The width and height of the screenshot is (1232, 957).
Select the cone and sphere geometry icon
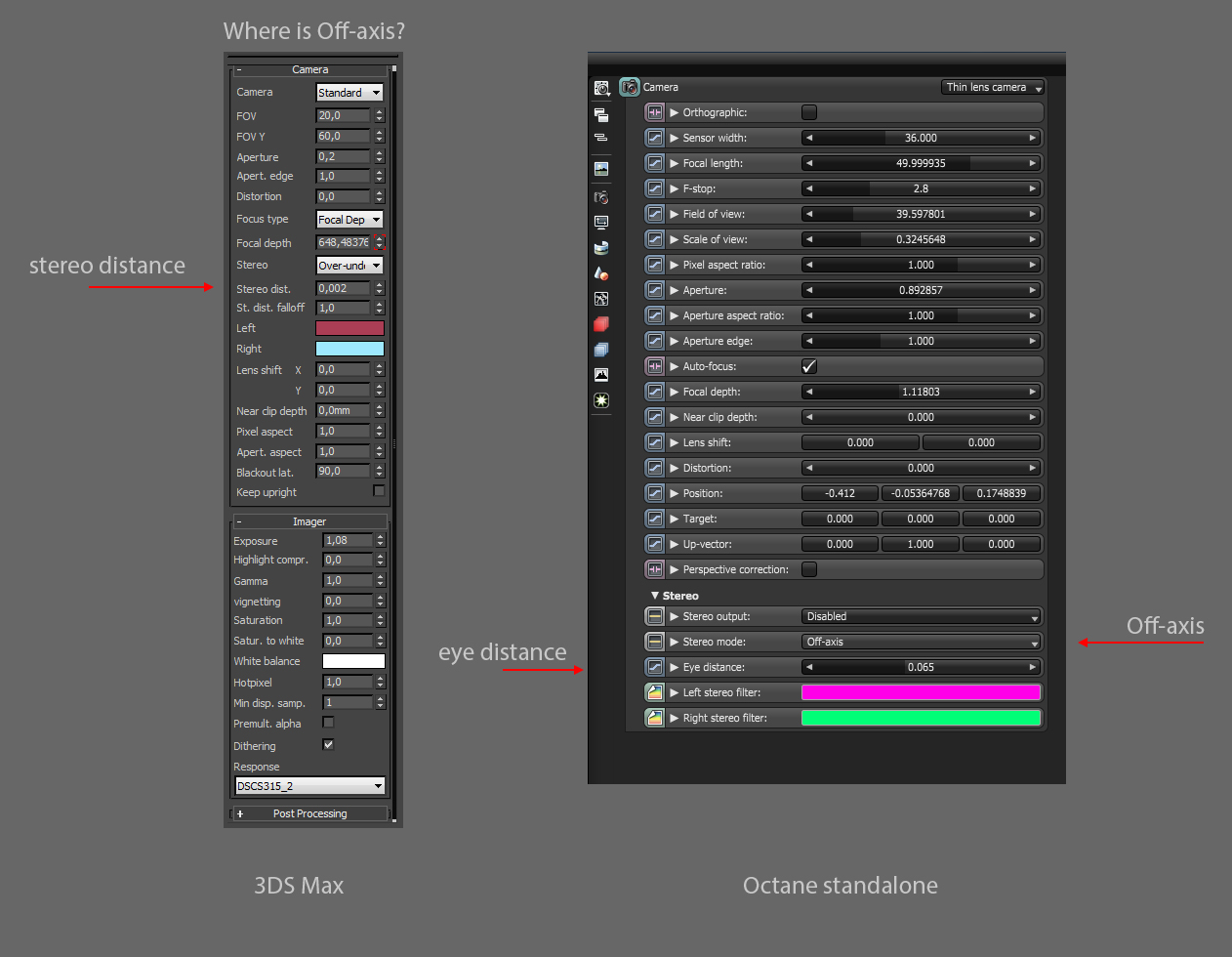(601, 273)
